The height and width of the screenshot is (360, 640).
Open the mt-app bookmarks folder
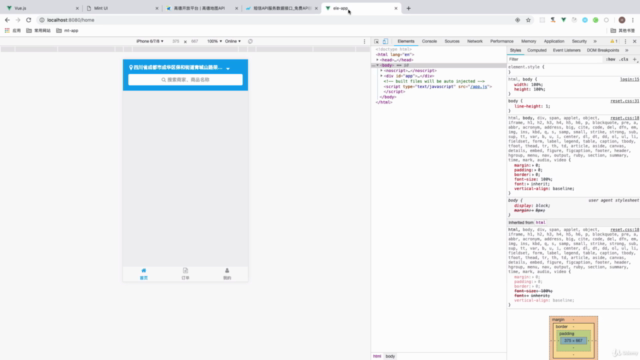pyautogui.click(x=67, y=31)
